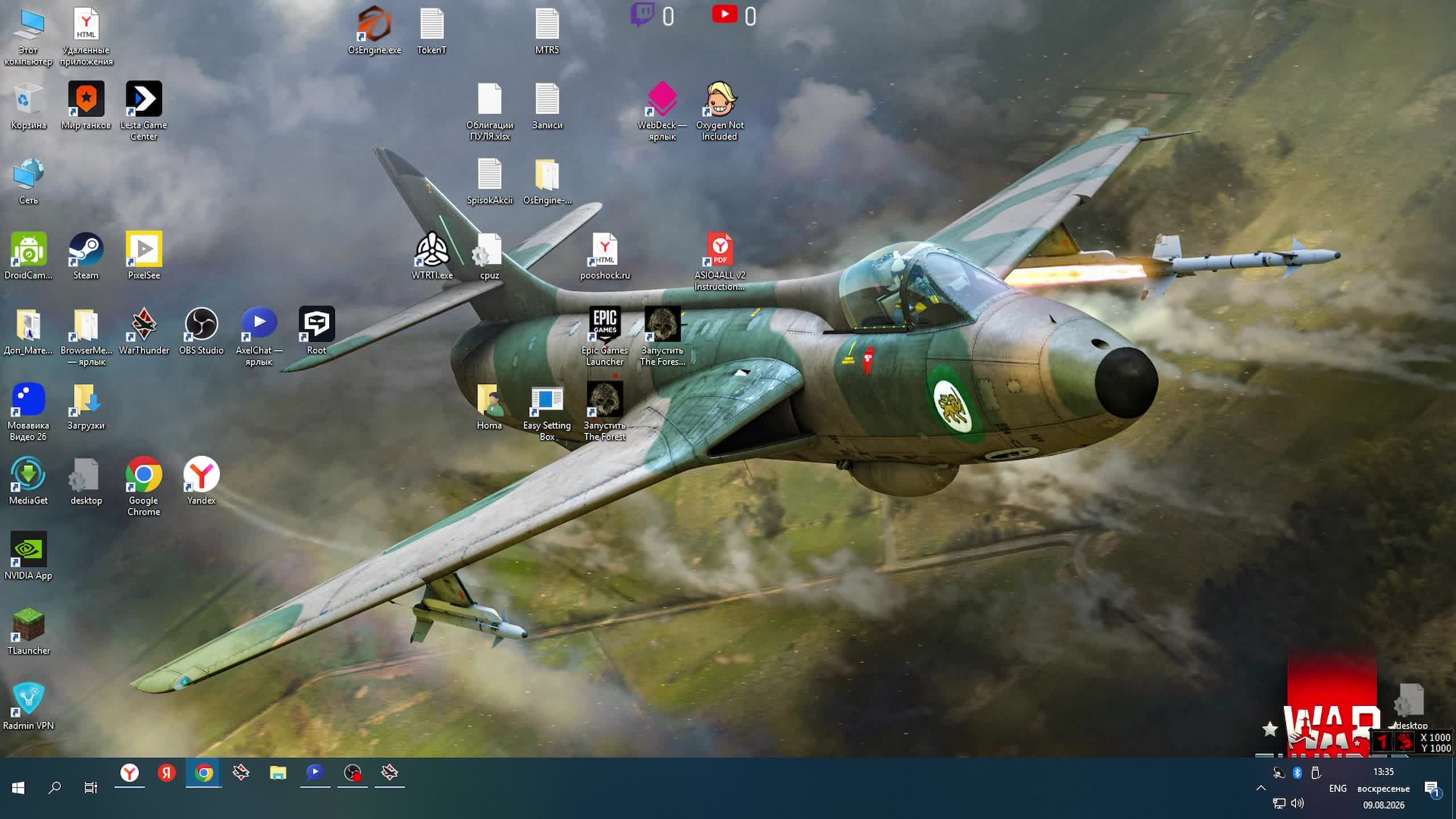1456x819 pixels.
Task: Open the Easy Setting Box shortcut
Action: 547,412
